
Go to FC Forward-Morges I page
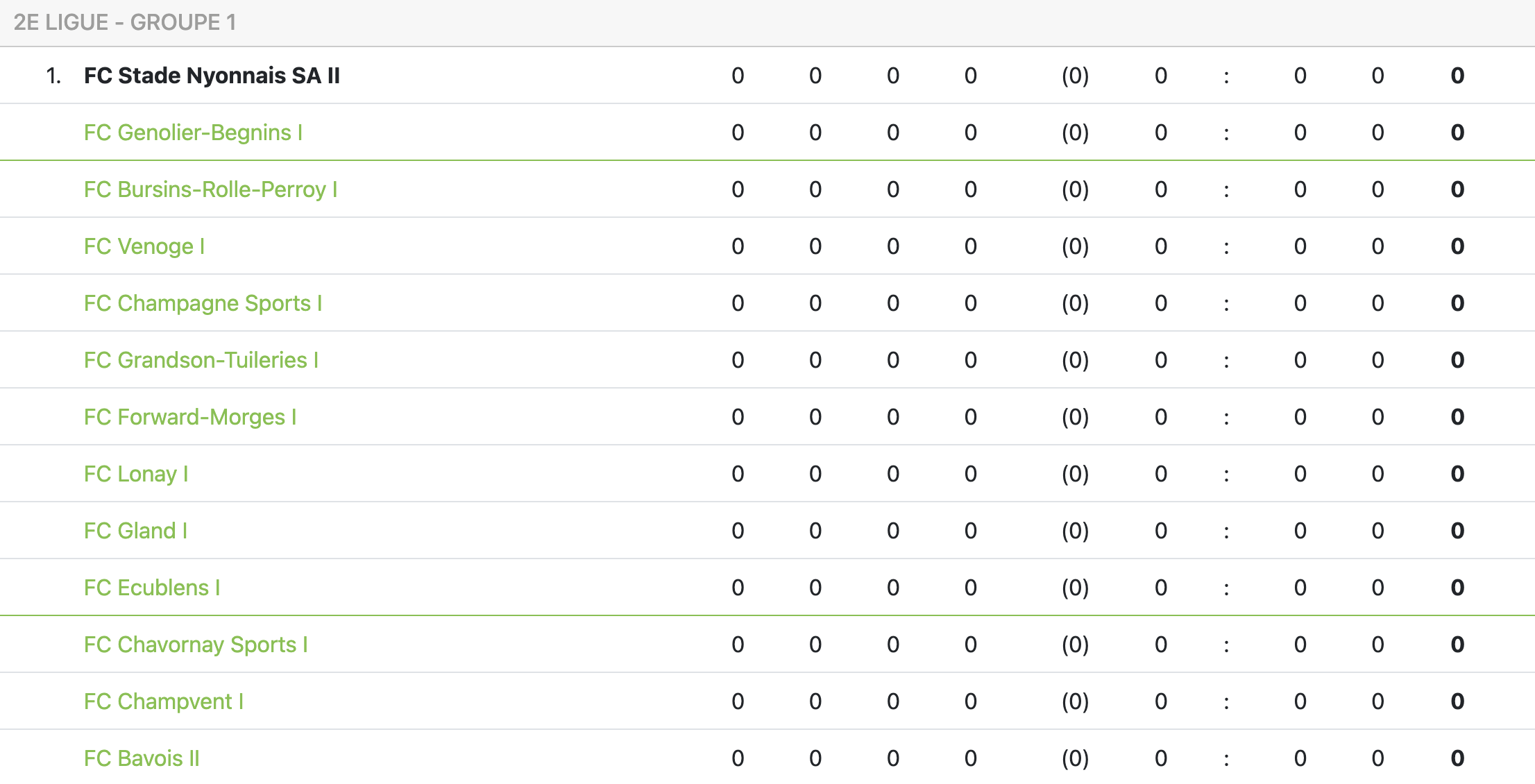click(190, 417)
